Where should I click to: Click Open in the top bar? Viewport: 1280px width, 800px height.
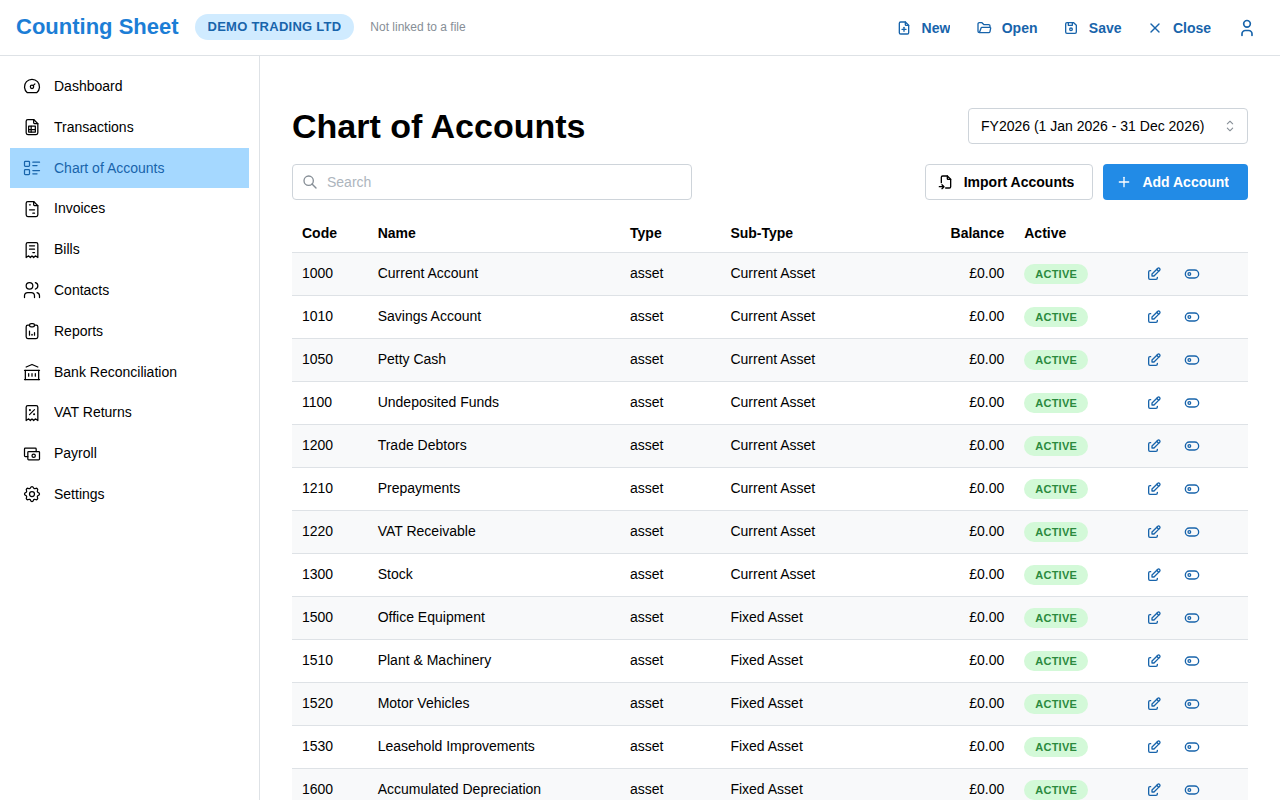click(x=1007, y=28)
